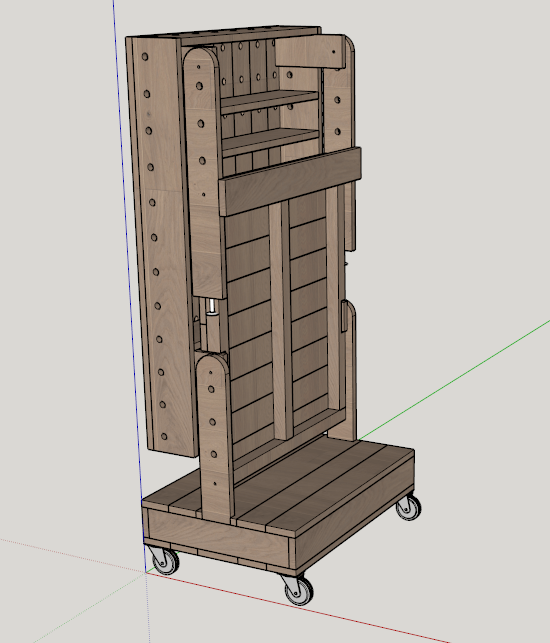Select the rear-right caster wheel
550x643 pixels.
409,507
